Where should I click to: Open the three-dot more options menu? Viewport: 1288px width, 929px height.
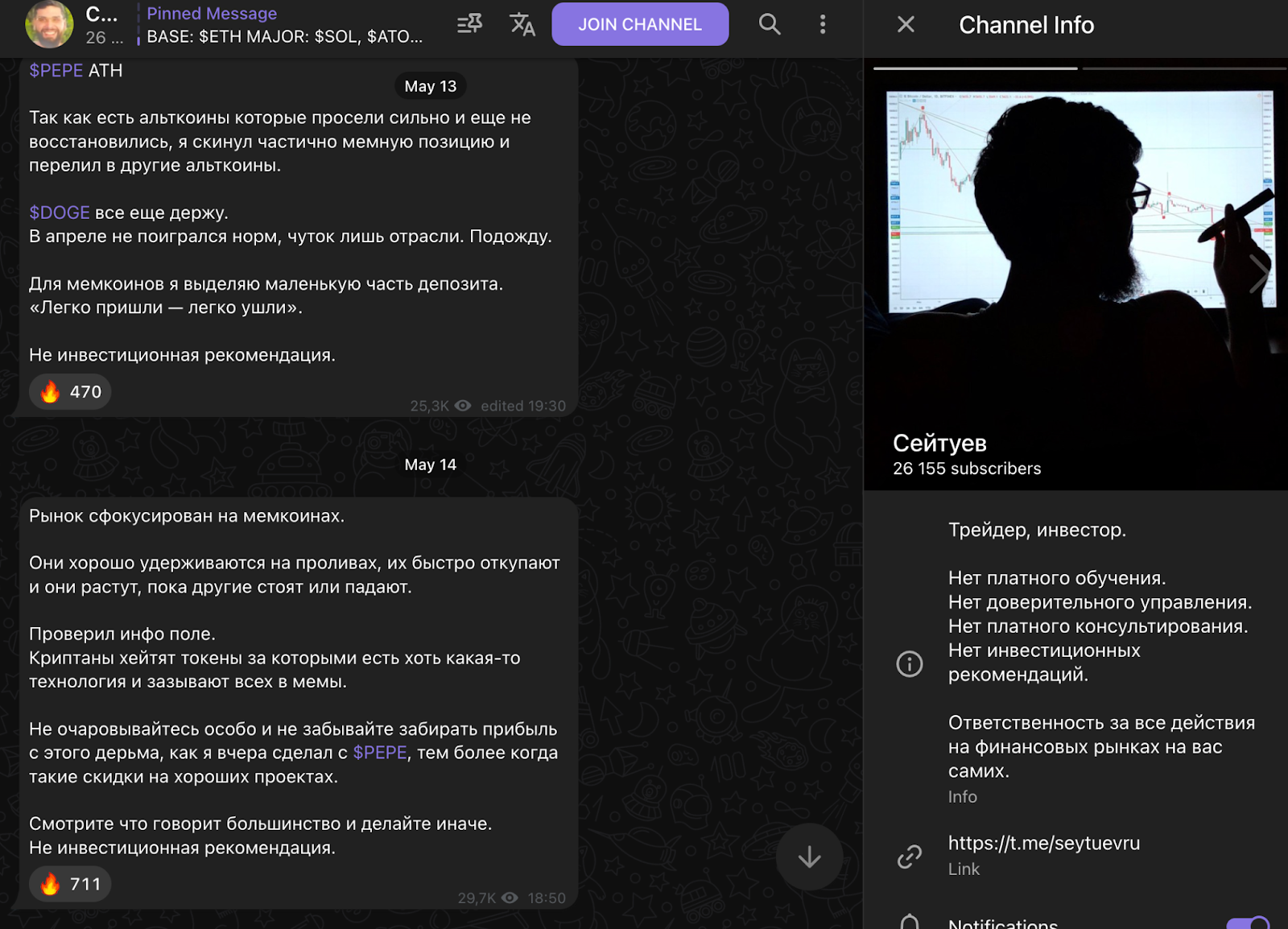point(823,24)
